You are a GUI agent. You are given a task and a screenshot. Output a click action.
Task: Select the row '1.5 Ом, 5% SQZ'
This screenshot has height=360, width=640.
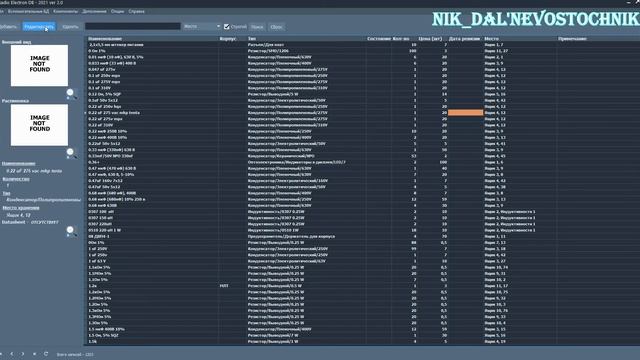pos(362,335)
